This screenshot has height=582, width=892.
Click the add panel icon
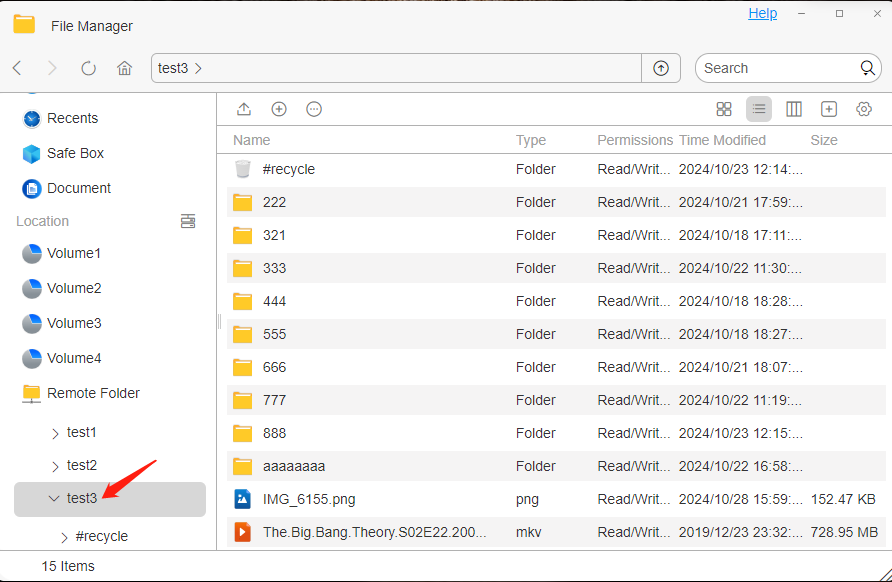[829, 109]
